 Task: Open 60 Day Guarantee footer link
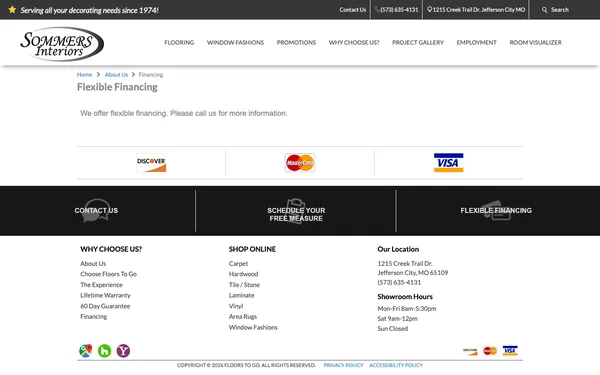click(x=105, y=306)
